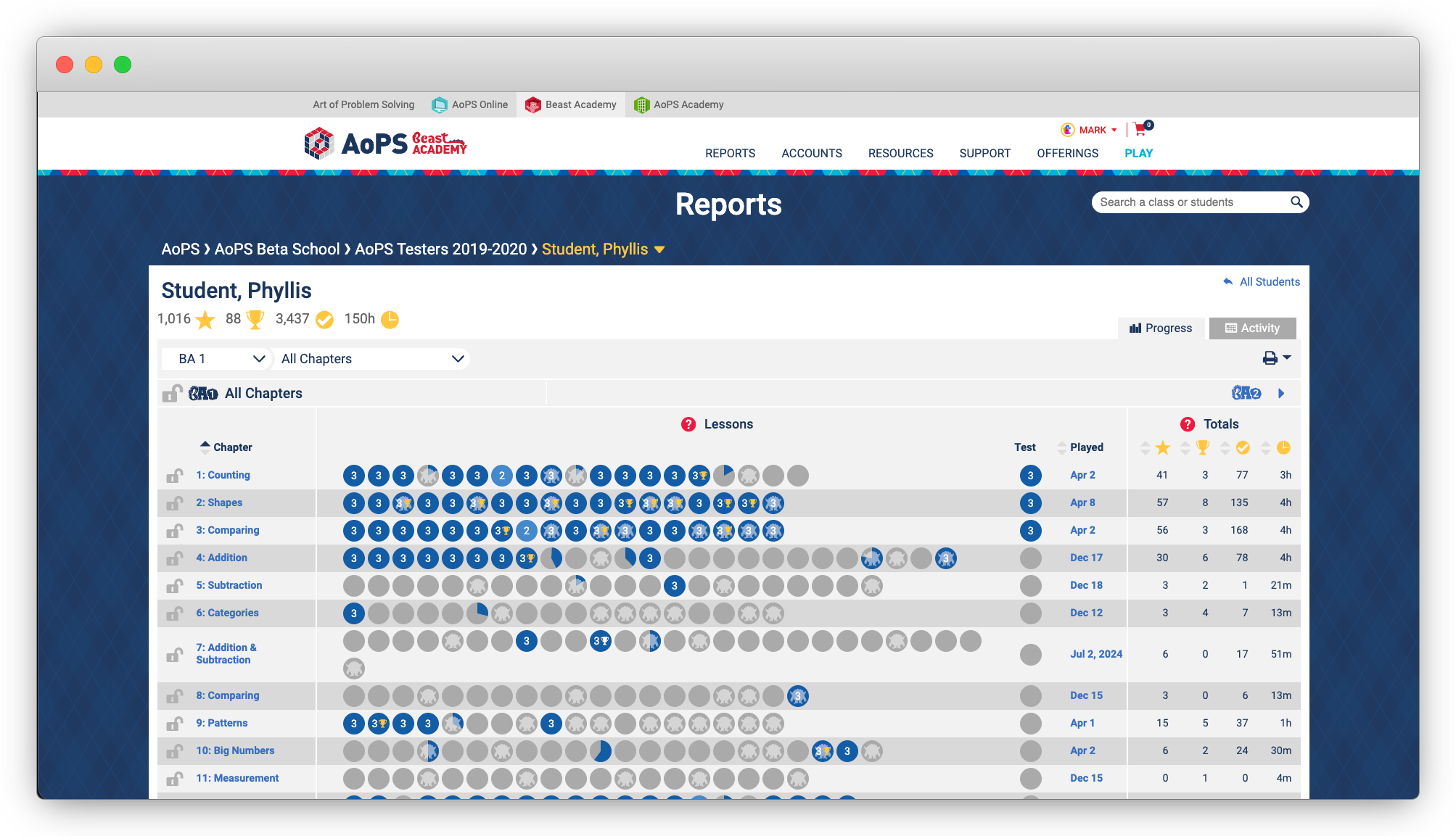Open the BA 1 level dropdown

[x=216, y=358]
